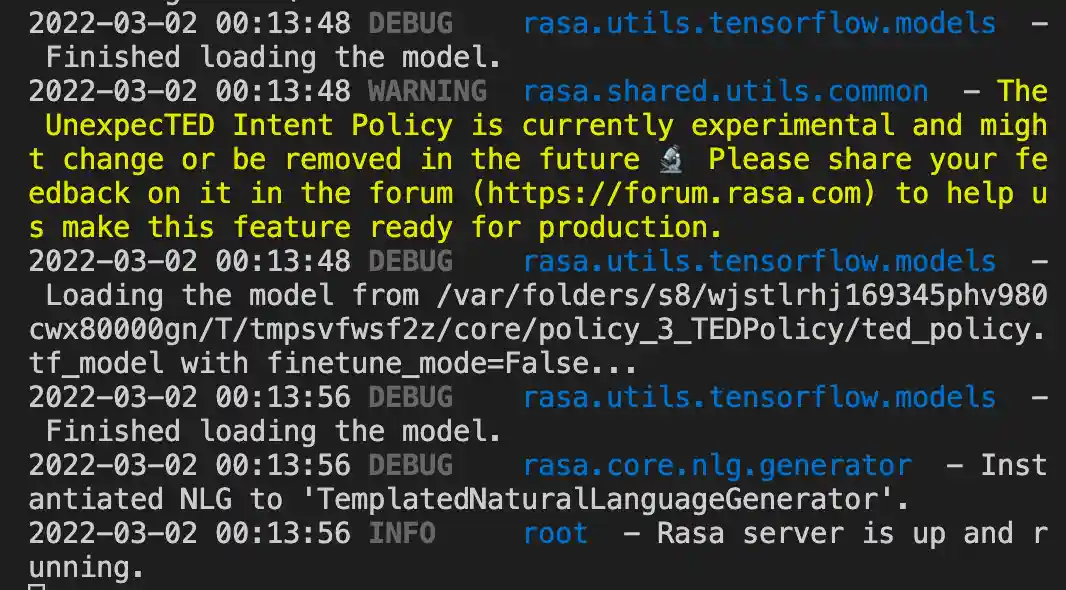Click the timestamp on the WARNING line
The height and width of the screenshot is (590, 1066).
189,91
